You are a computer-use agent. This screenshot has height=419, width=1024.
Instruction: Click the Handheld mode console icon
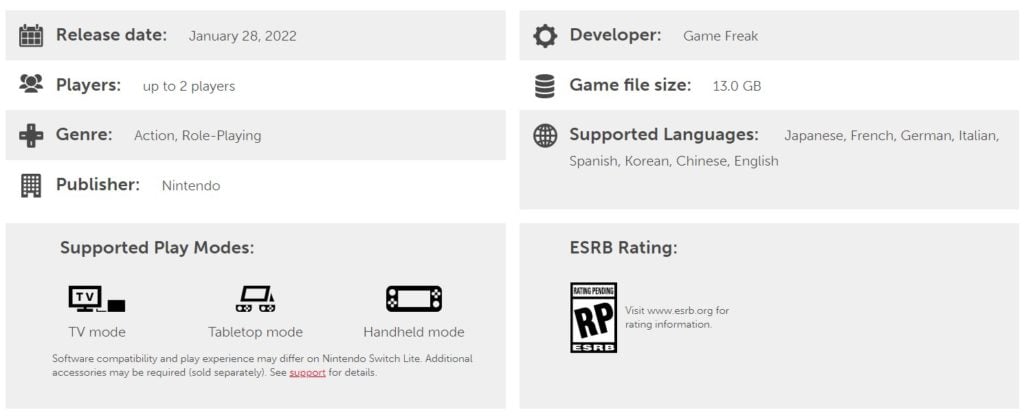click(414, 299)
